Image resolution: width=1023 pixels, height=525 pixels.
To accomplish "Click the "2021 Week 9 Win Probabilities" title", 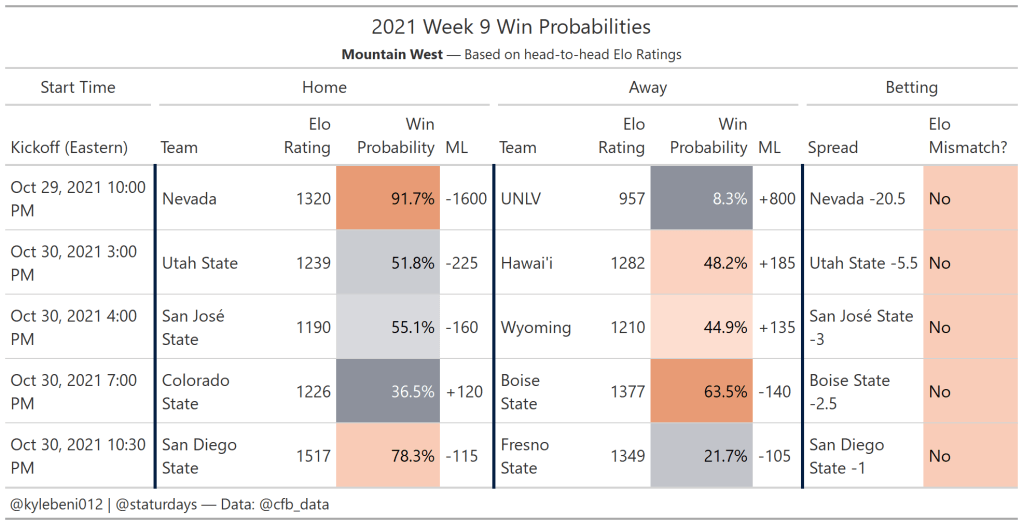I will pyautogui.click(x=511, y=27).
